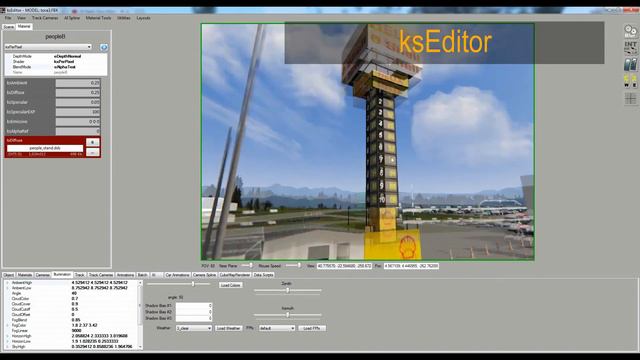Viewport: 640px width, 360px height.
Task: Switch to the Batch tab
Action: (x=142, y=275)
